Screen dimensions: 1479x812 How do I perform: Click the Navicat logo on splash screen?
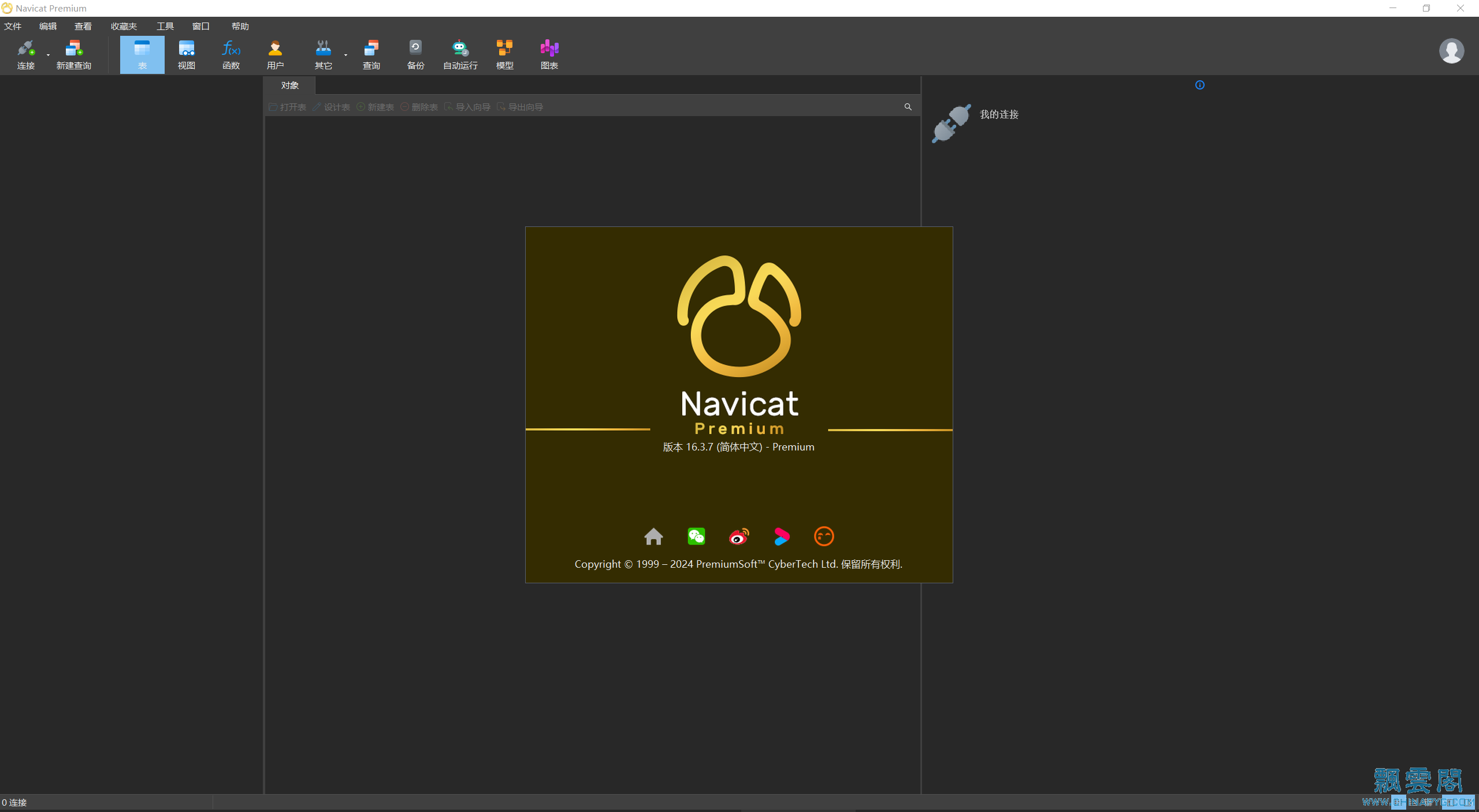(739, 316)
